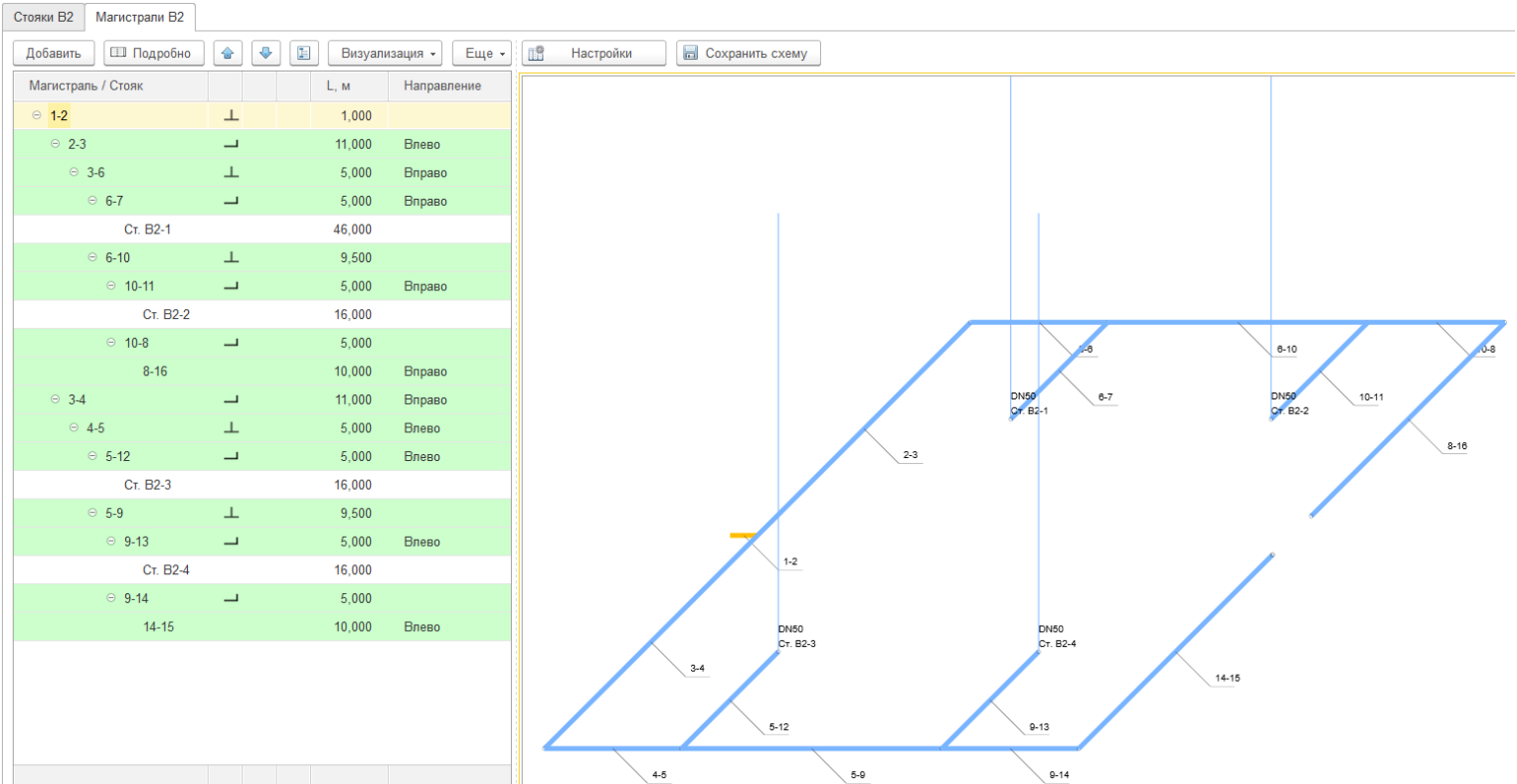
Task: Click the Подробно details icon button
Action: [x=154, y=54]
